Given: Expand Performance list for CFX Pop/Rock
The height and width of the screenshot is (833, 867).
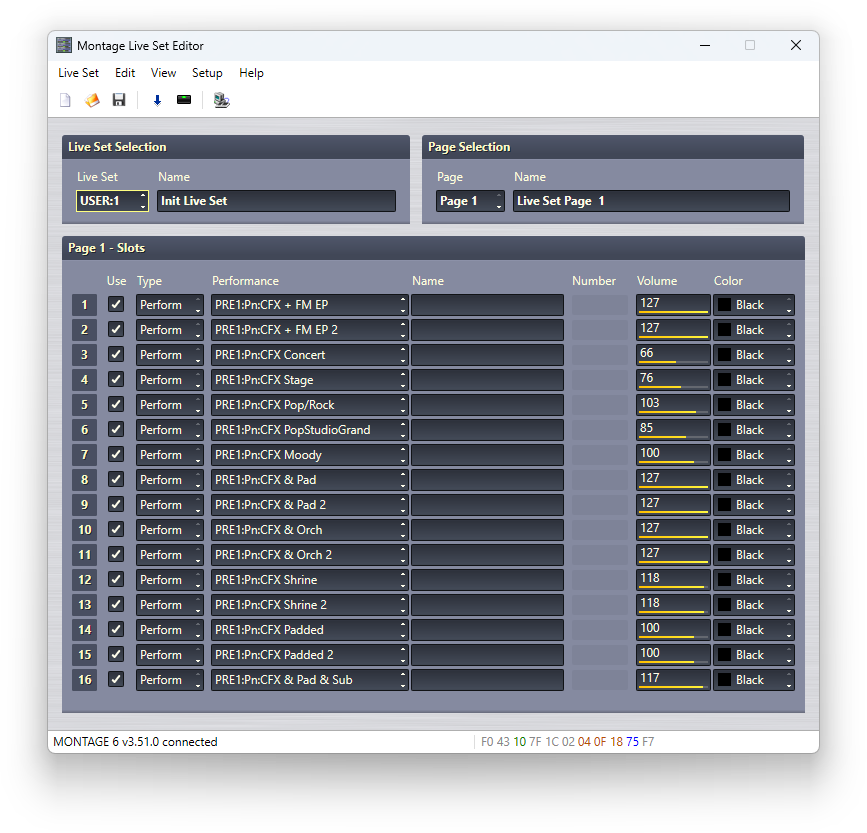Looking at the screenshot, I should click(x=309, y=405).
